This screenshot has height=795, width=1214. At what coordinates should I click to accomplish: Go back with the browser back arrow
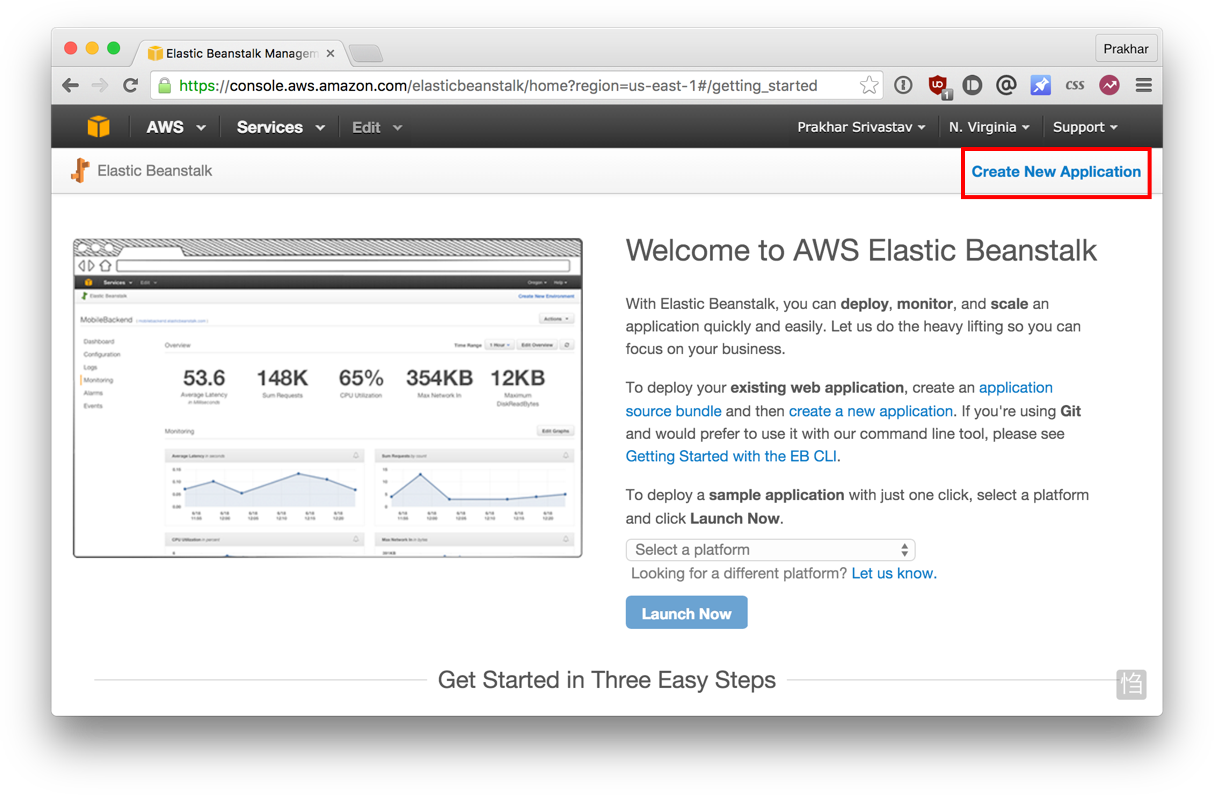[70, 86]
